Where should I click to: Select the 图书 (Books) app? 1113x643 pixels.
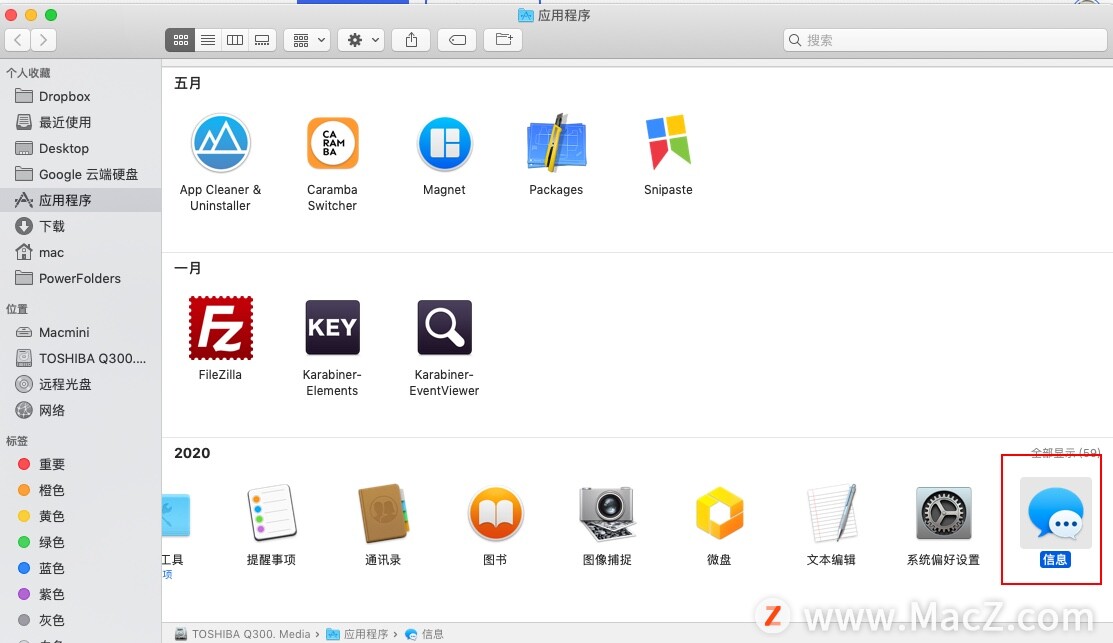click(x=495, y=513)
